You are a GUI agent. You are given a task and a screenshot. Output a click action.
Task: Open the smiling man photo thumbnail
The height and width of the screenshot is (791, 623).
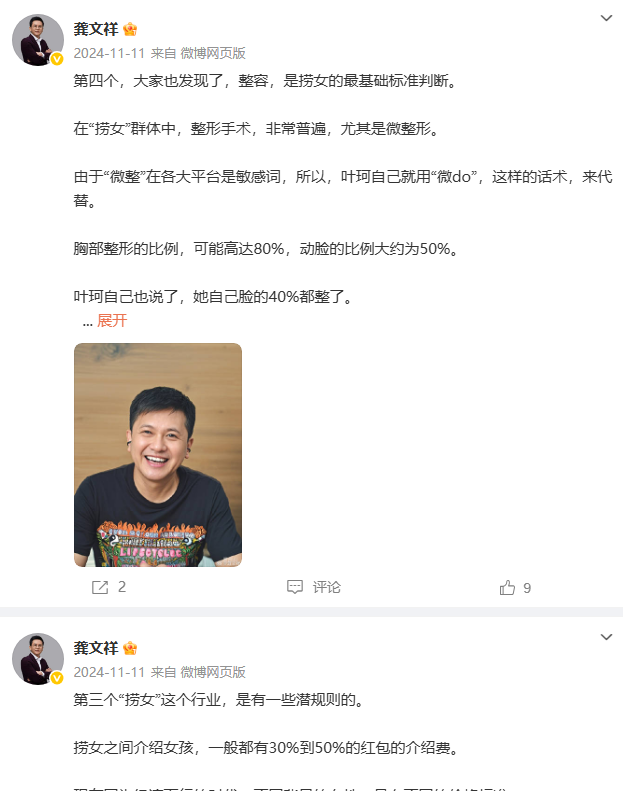[158, 455]
